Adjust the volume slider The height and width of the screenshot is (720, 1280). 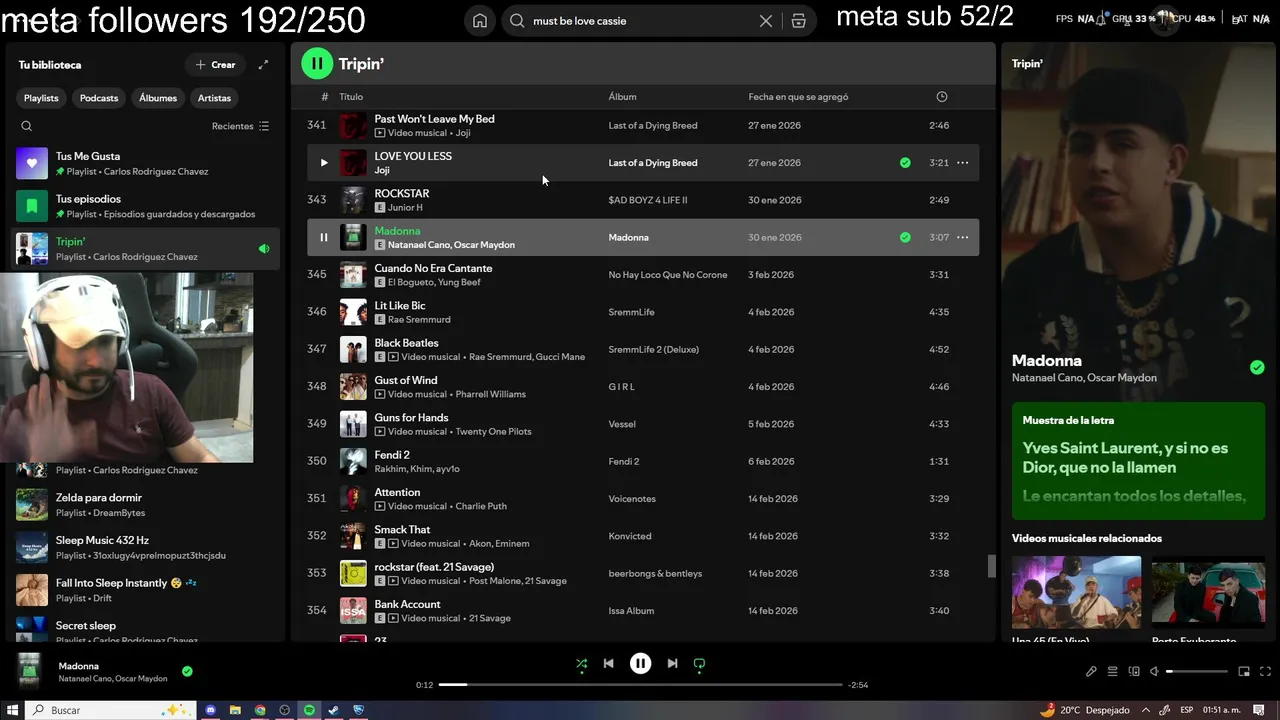tap(1196, 672)
